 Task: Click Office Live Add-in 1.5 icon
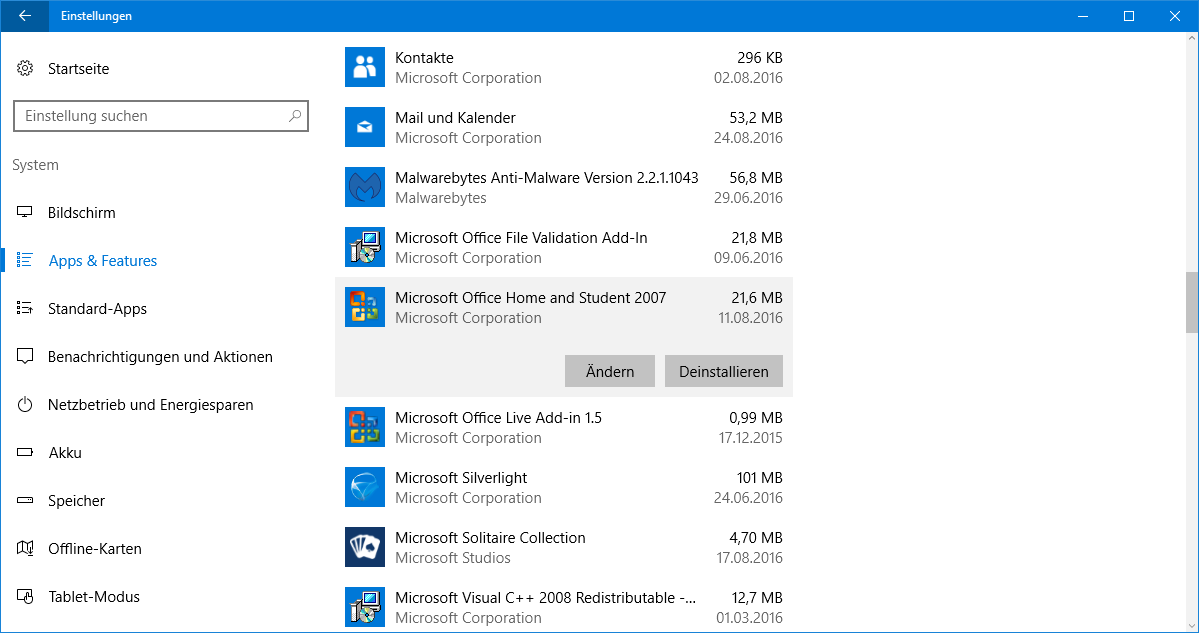point(365,427)
